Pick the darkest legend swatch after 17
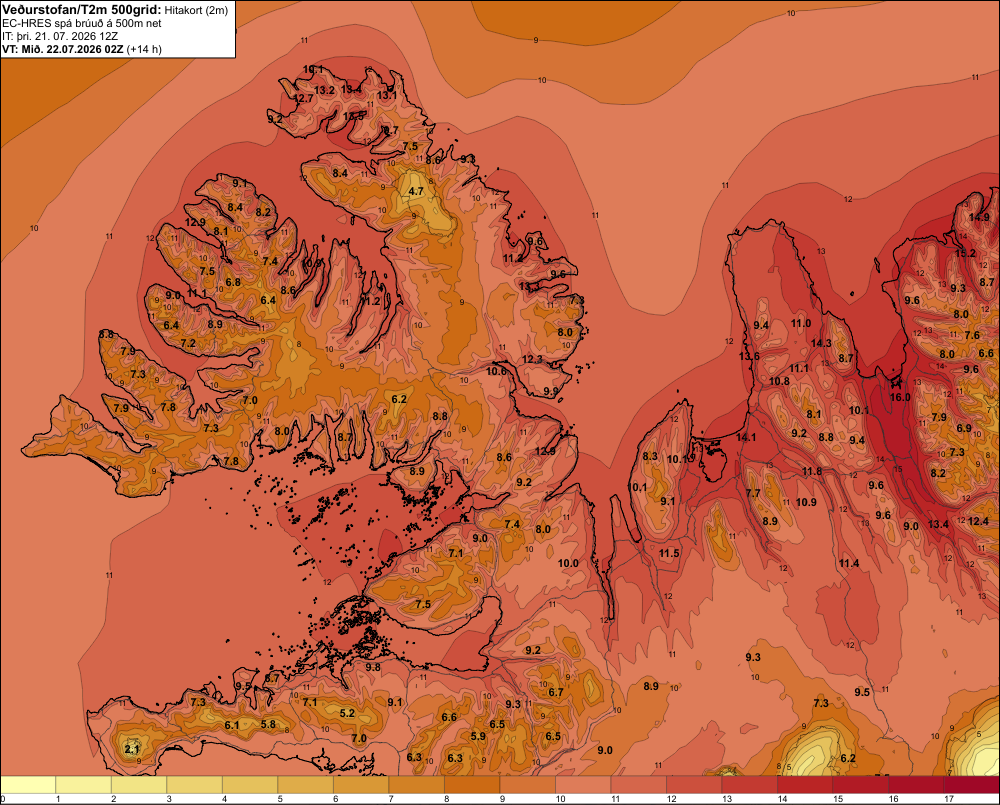1000x805 pixels. click(971, 785)
